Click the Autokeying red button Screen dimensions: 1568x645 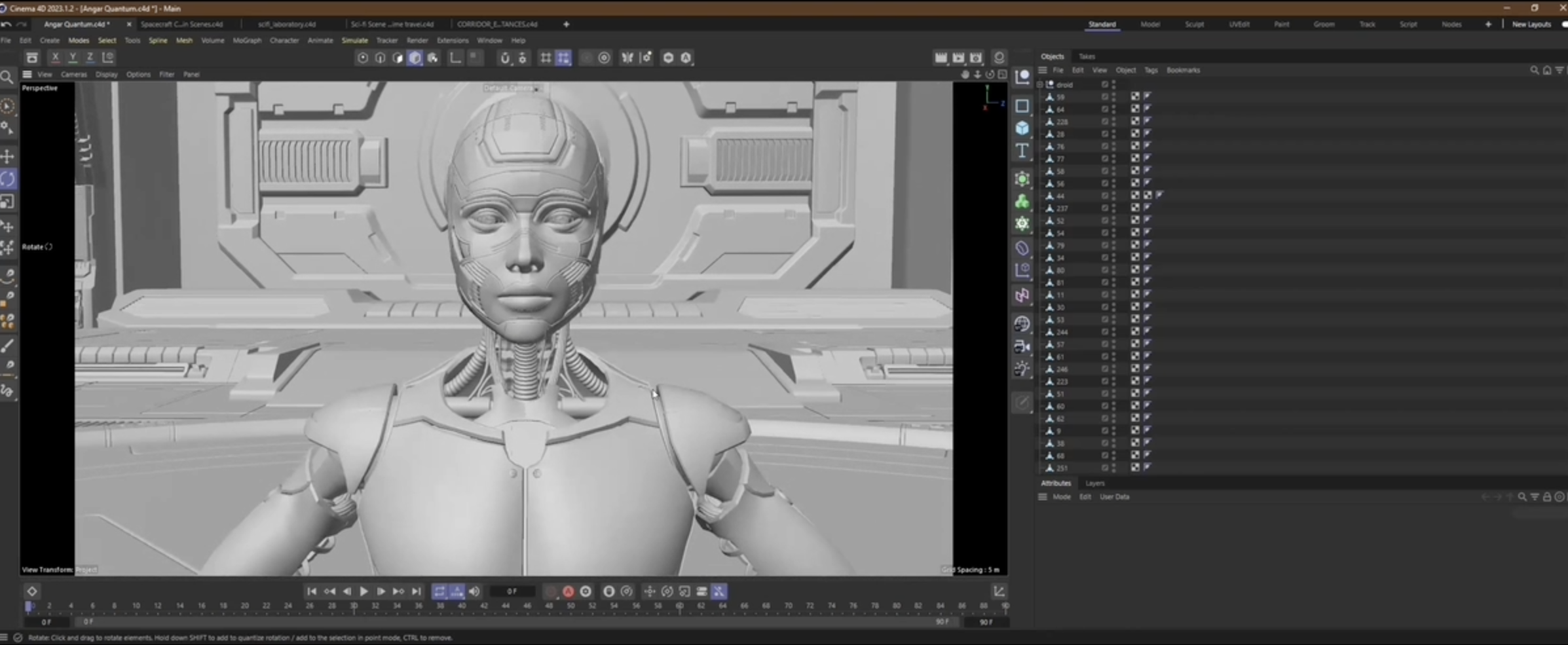tap(568, 591)
